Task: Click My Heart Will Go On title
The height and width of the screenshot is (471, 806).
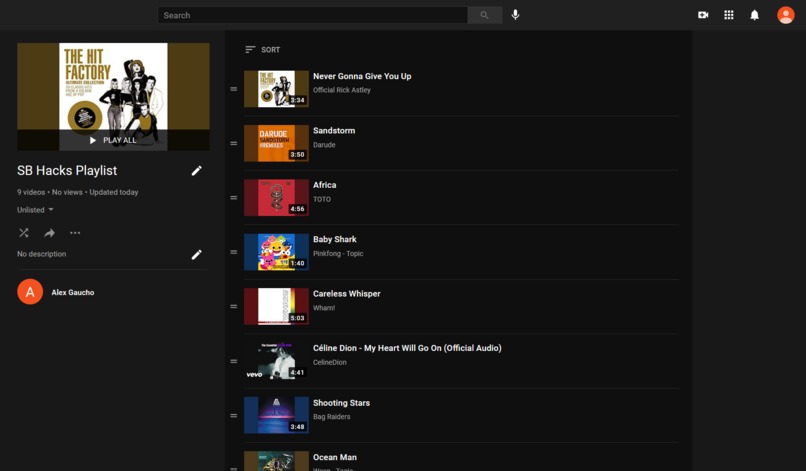Action: pos(407,348)
